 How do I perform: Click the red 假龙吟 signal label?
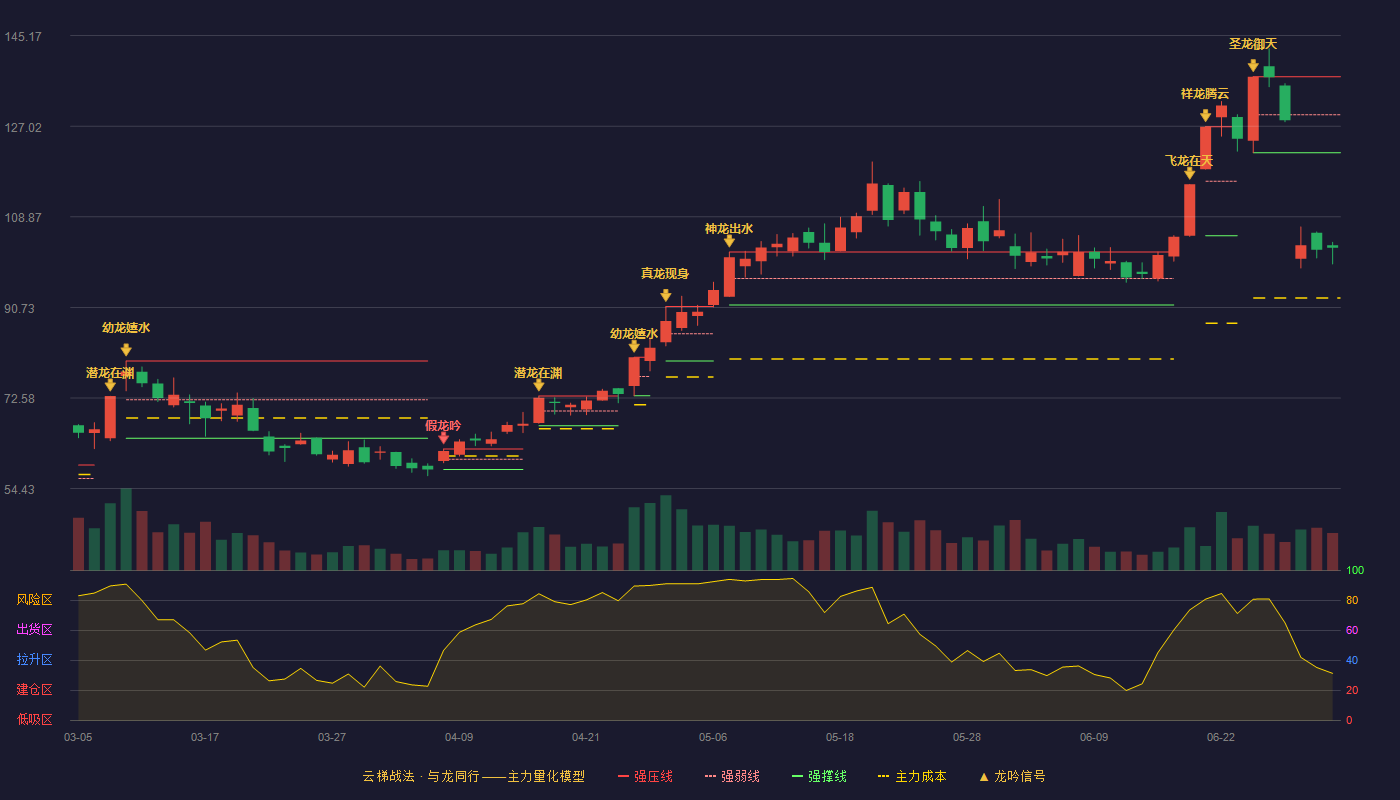tap(443, 426)
